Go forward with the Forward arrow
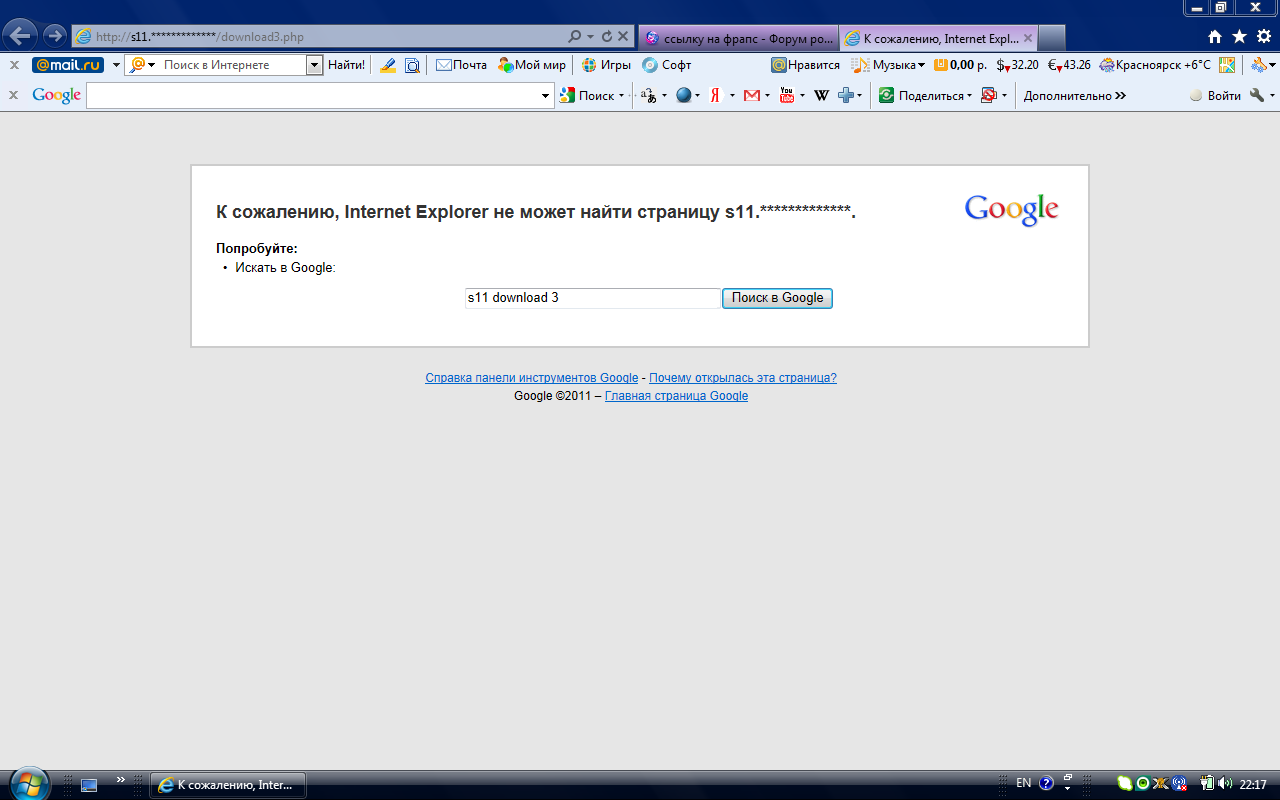This screenshot has height=800, width=1280. click(54, 36)
